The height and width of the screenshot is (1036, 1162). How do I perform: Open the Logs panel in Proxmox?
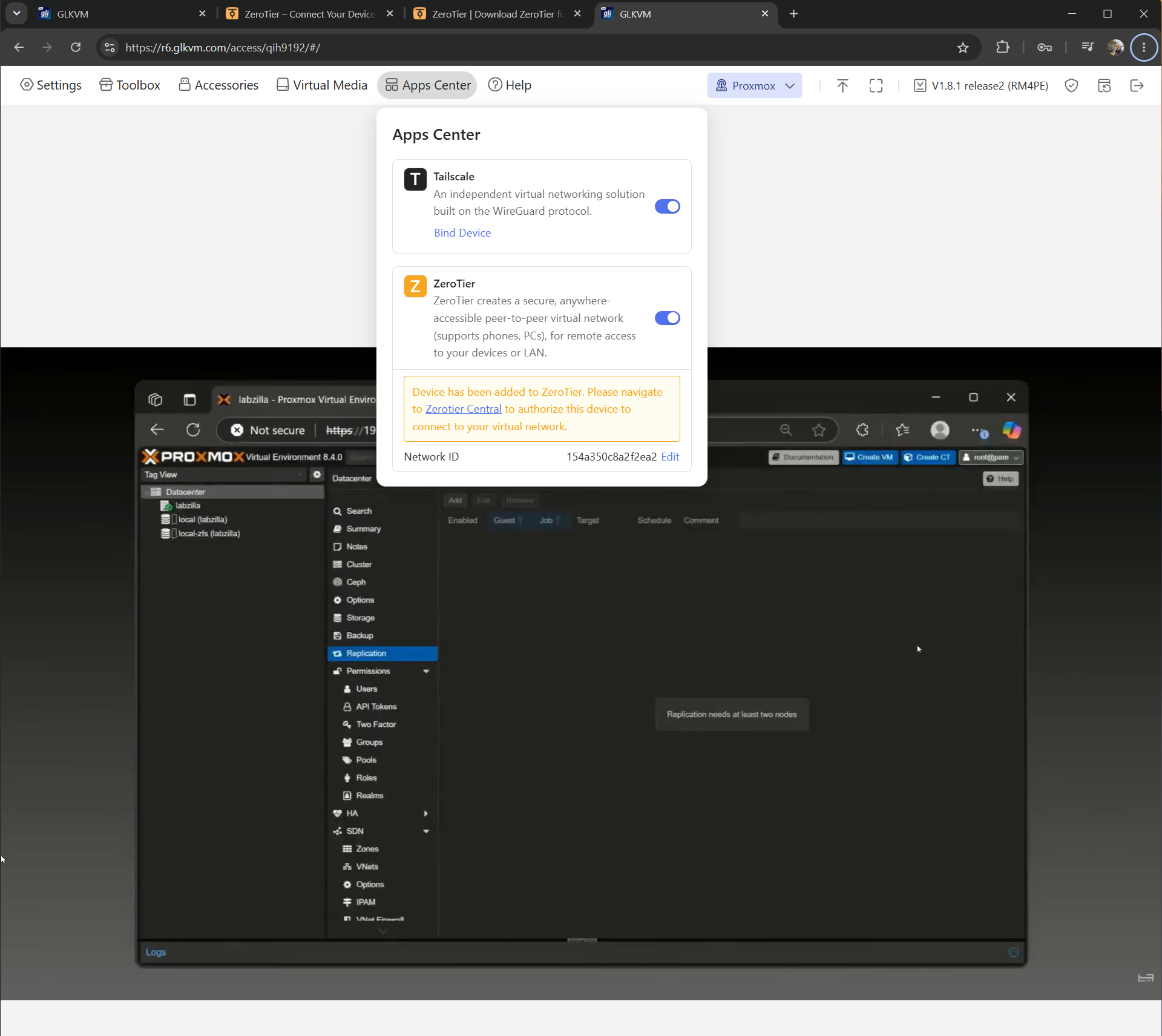point(156,952)
